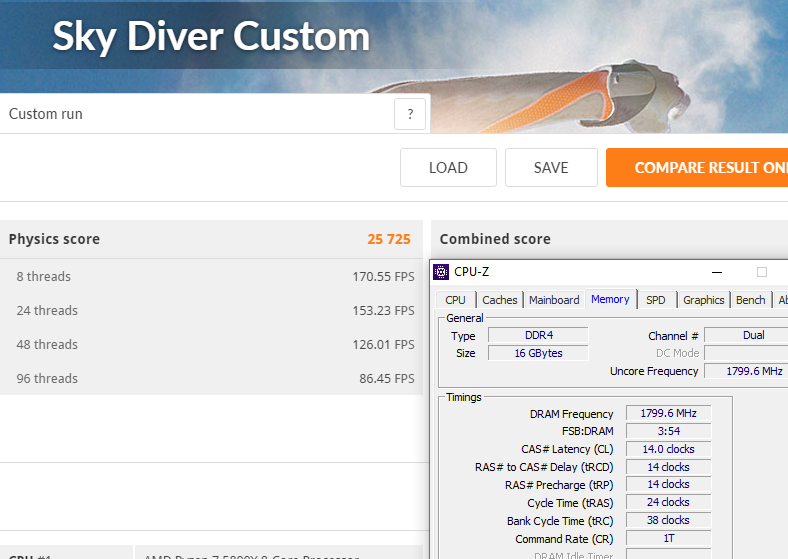Screen dimensions: 788x559
Task: Click the Cycle Time (tRAS) value 24 clocks
Action: point(668,502)
